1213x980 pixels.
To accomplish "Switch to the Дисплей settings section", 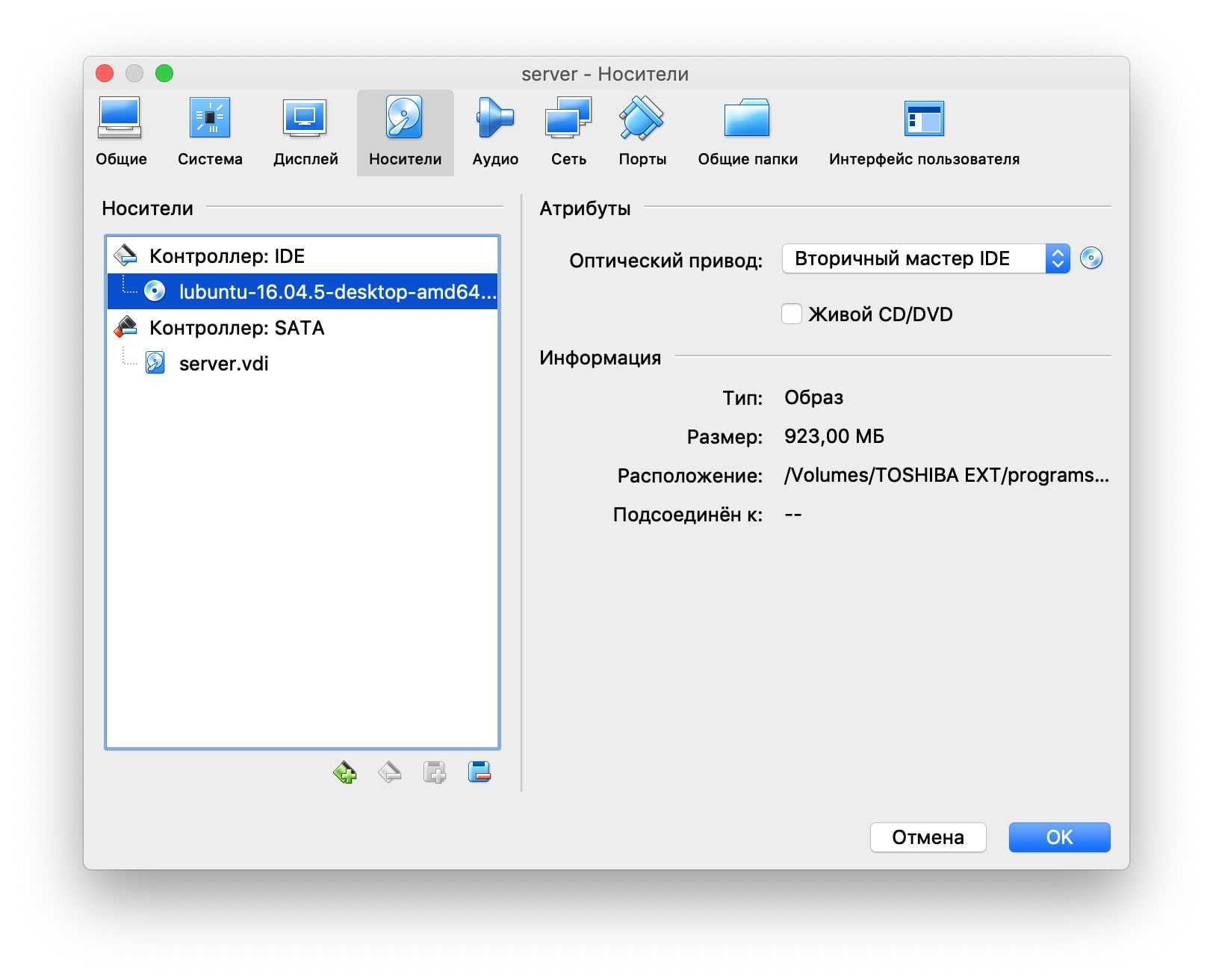I will click(305, 132).
